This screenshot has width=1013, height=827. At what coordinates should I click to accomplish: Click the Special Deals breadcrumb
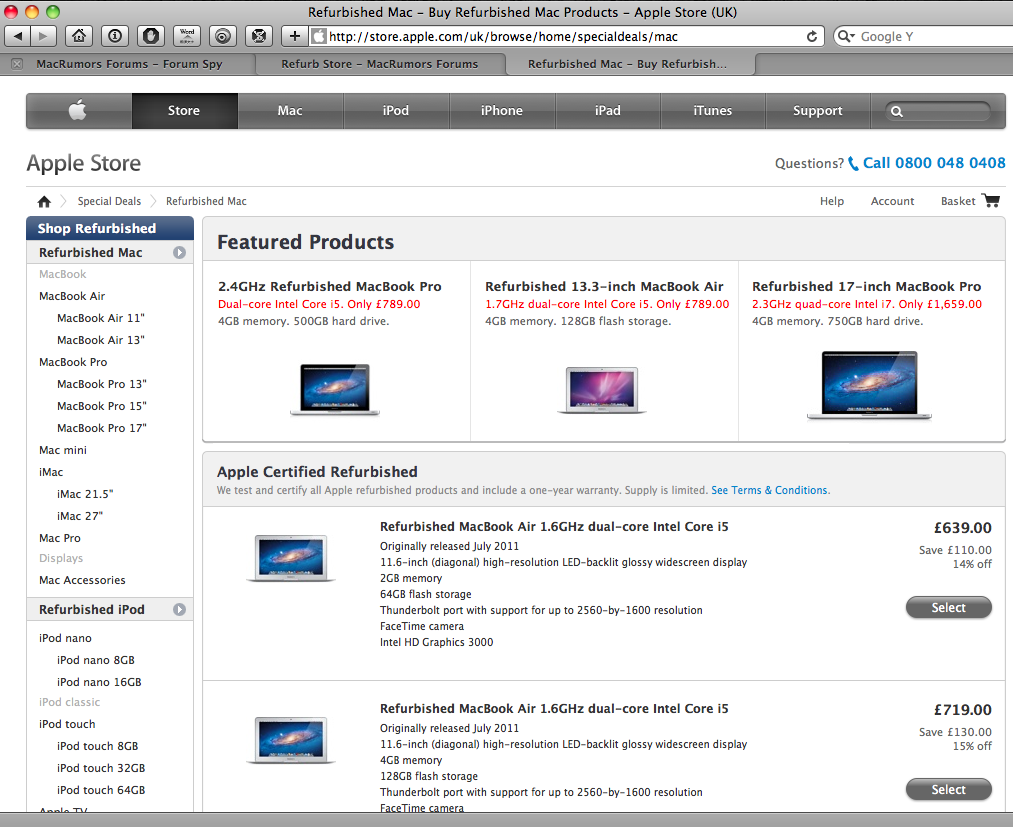pos(109,201)
